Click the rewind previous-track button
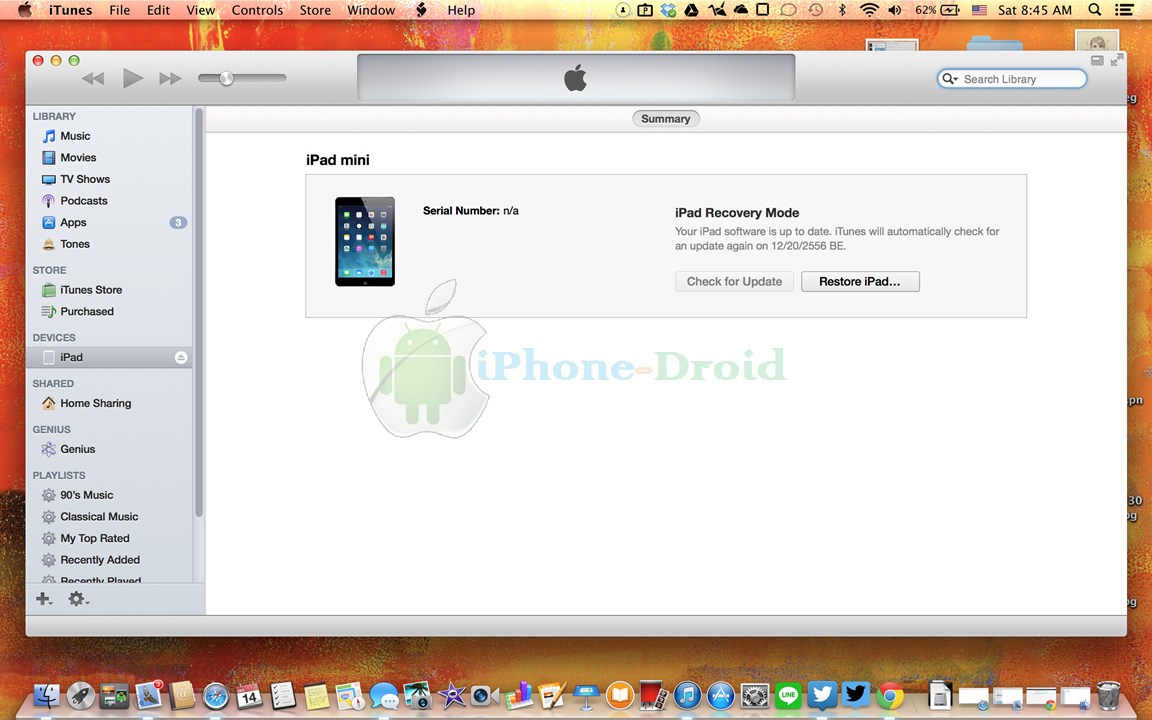 tap(93, 79)
